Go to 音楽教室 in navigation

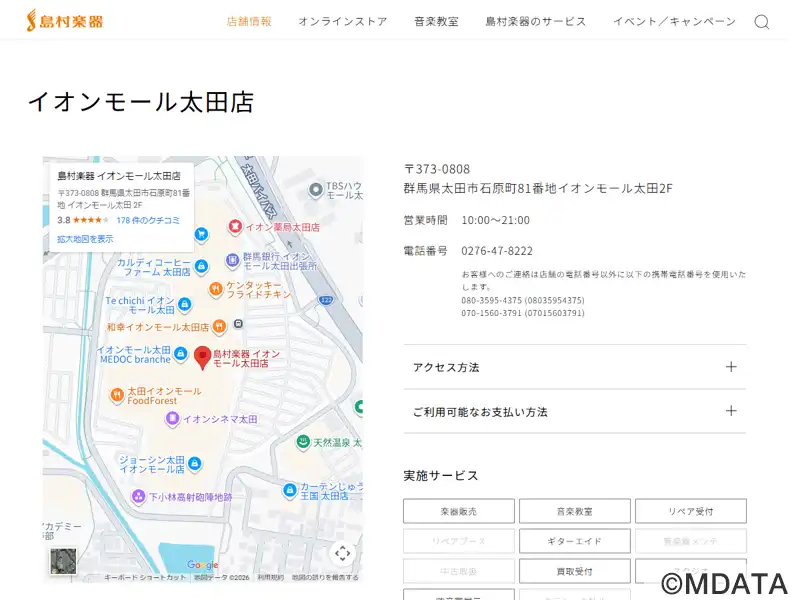tap(436, 21)
